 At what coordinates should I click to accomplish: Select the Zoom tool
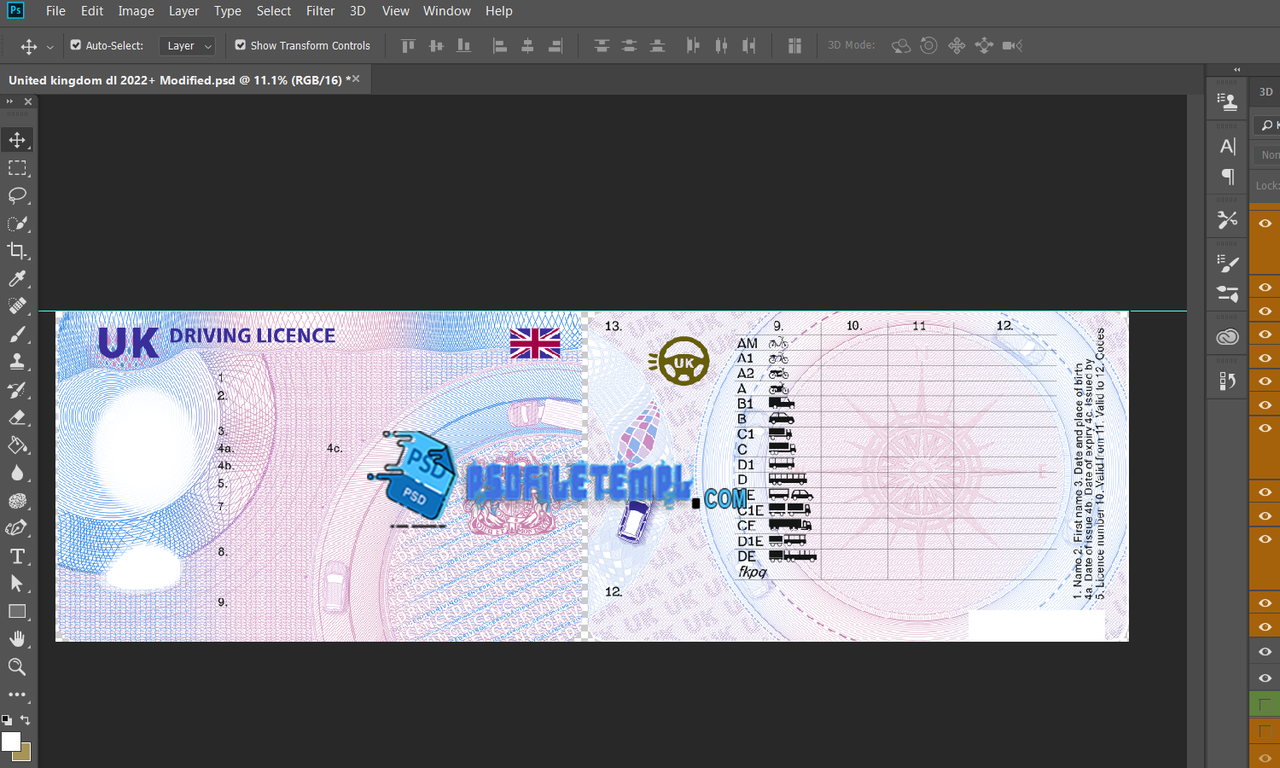coord(17,667)
